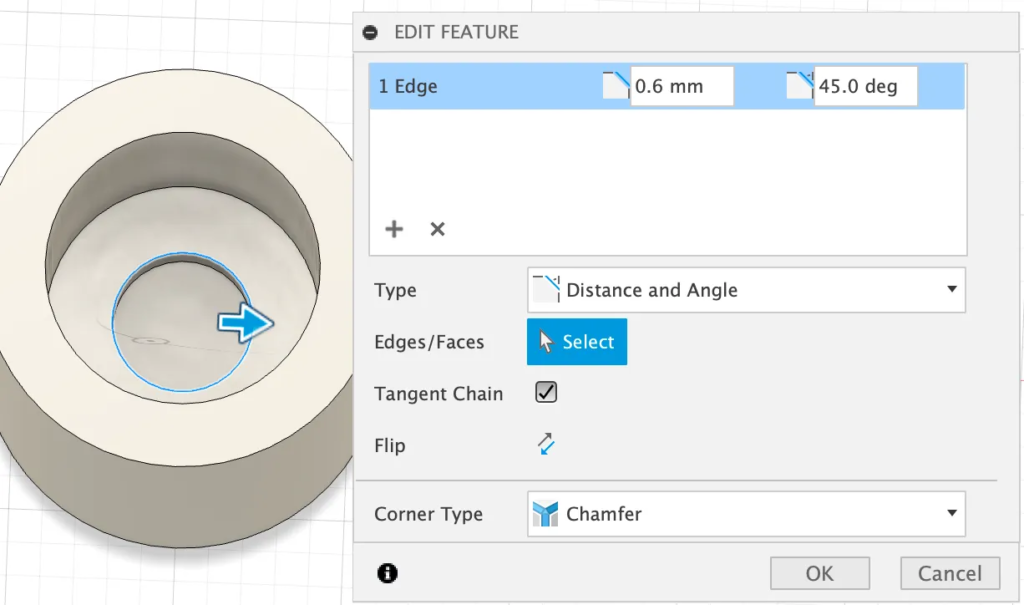Click the chamfer distance icon beside 0.6 mm
Viewport: 1024px width, 605px height.
[x=616, y=86]
